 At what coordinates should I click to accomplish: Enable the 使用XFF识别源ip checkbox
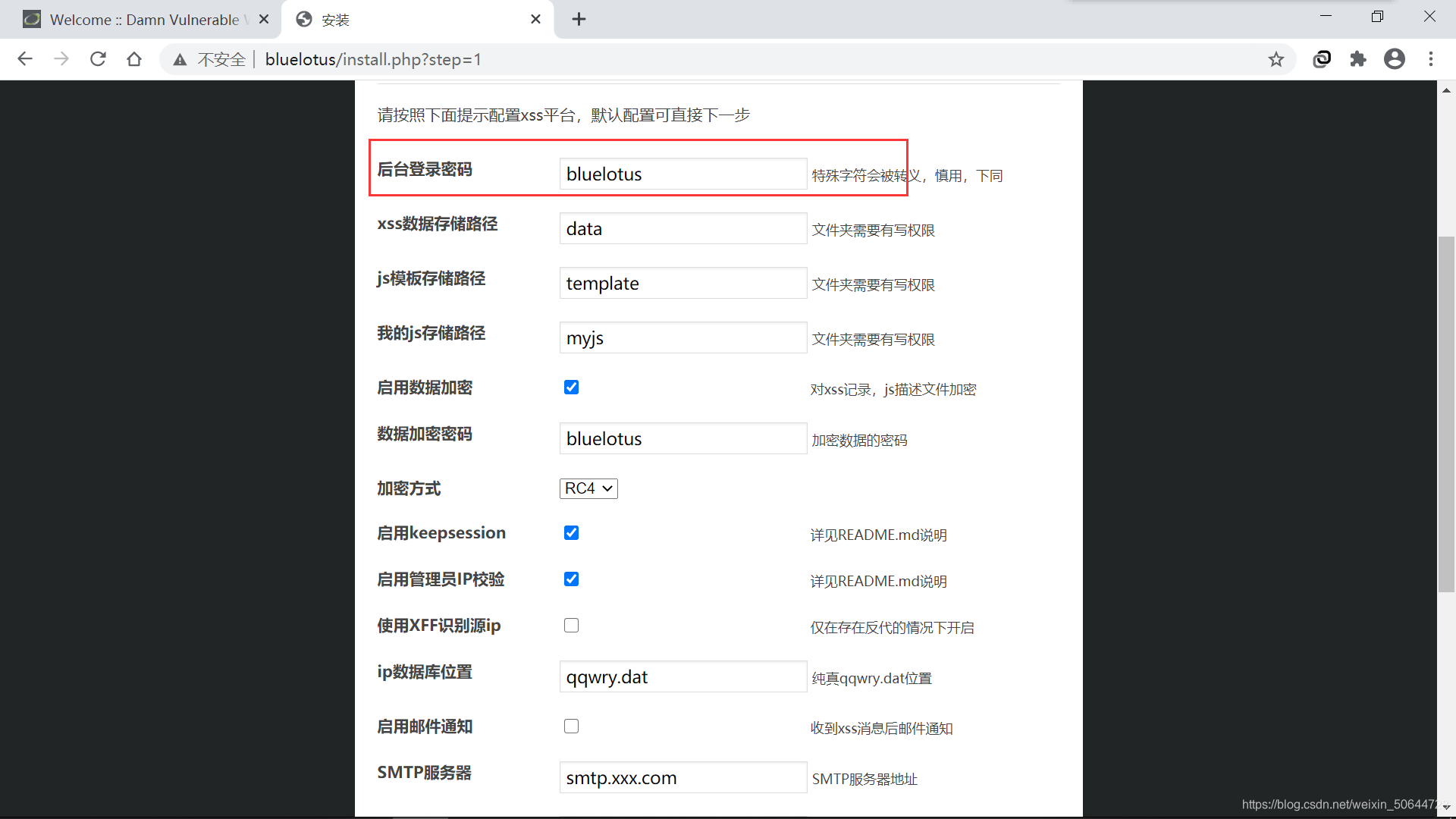point(571,626)
